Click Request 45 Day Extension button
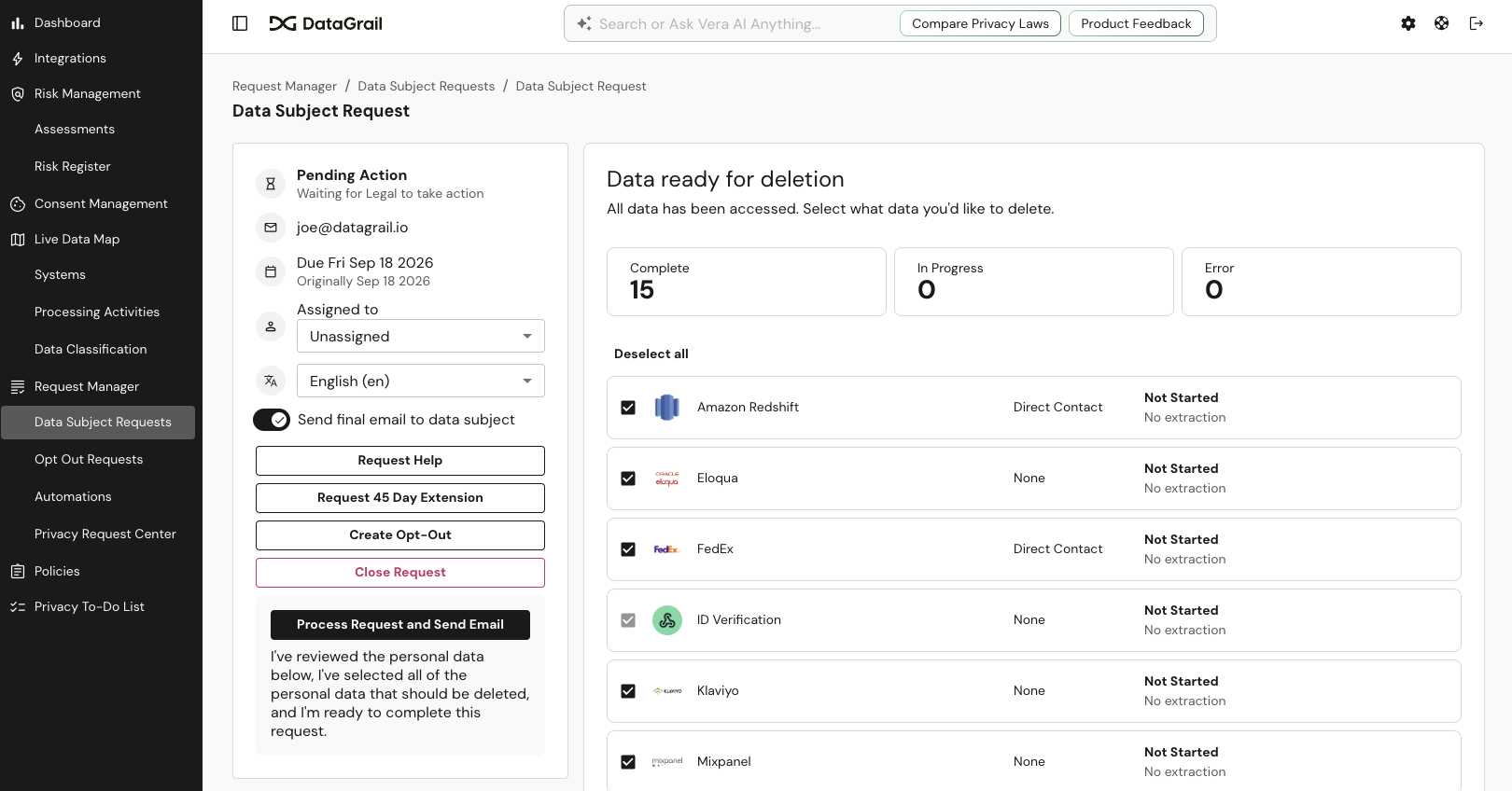The image size is (1512, 791). point(400,498)
